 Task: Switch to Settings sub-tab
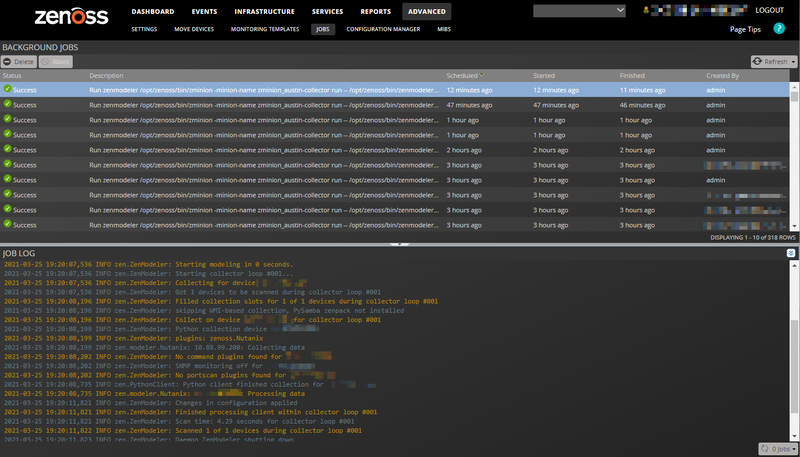(x=144, y=29)
